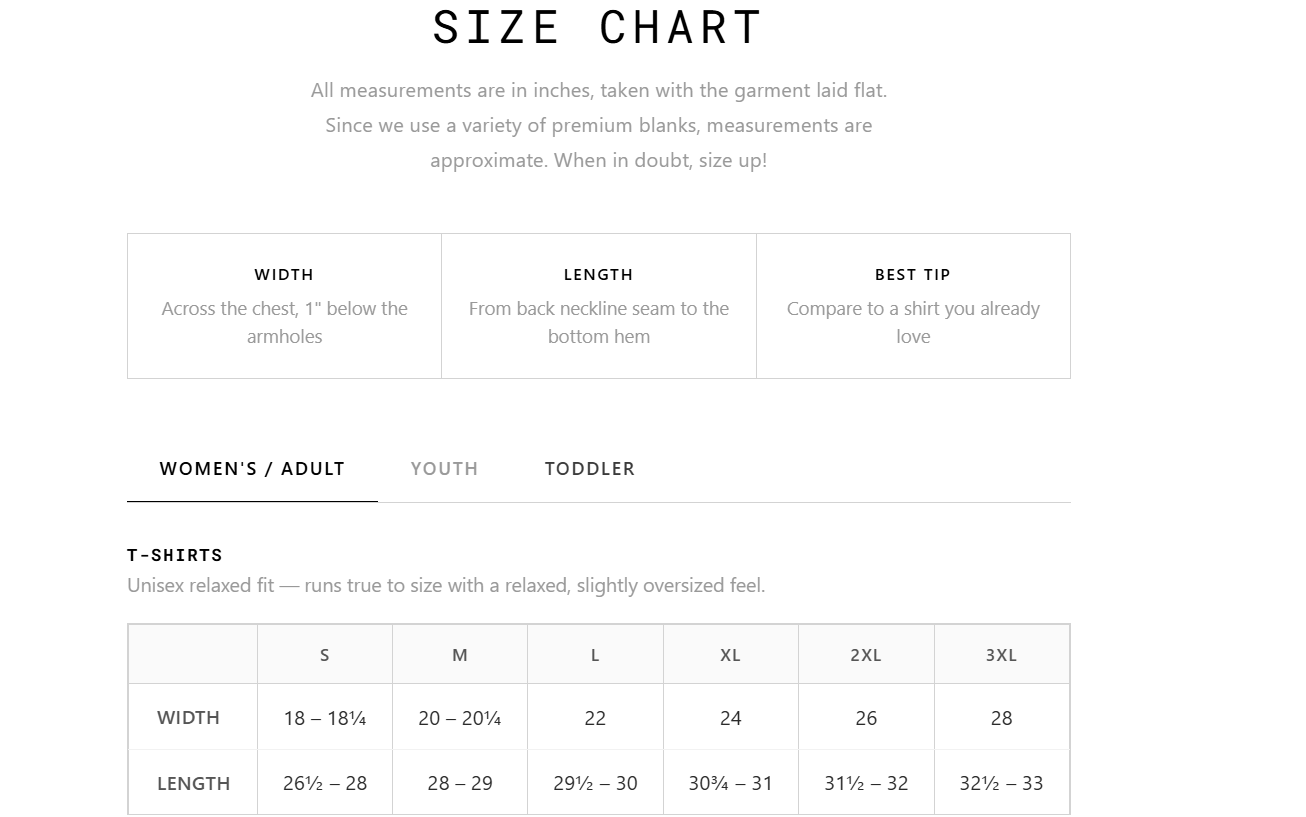Click the 3XL width value 28
The image size is (1306, 817).
tap(1002, 718)
